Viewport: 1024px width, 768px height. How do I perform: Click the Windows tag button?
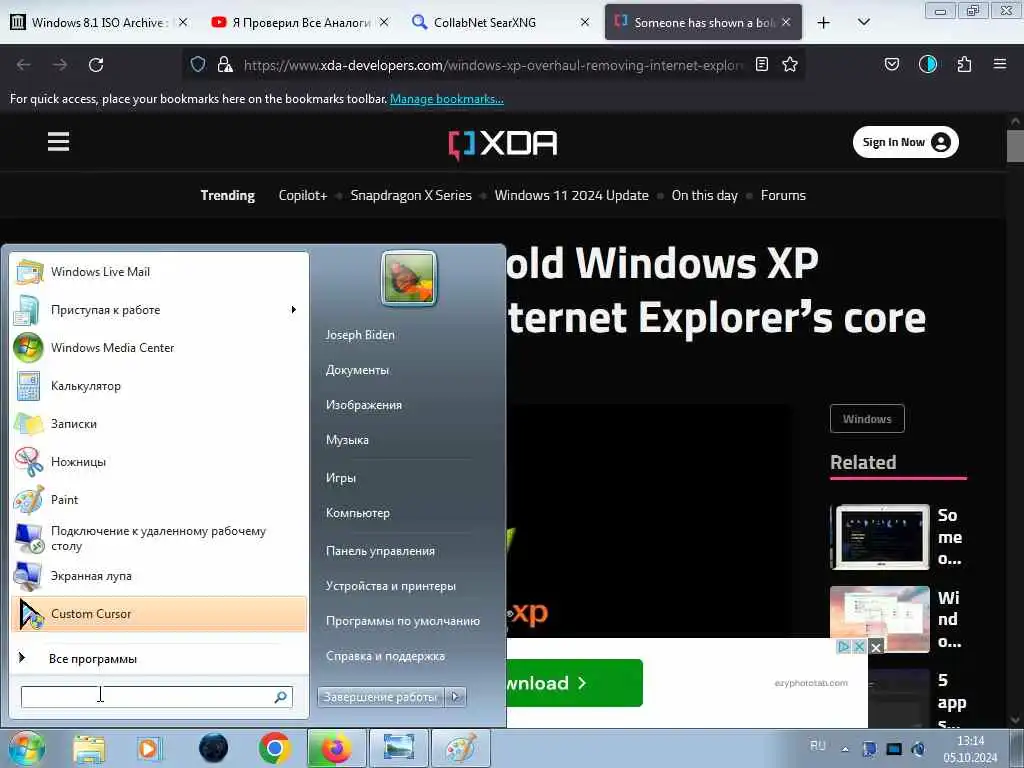[x=867, y=419]
